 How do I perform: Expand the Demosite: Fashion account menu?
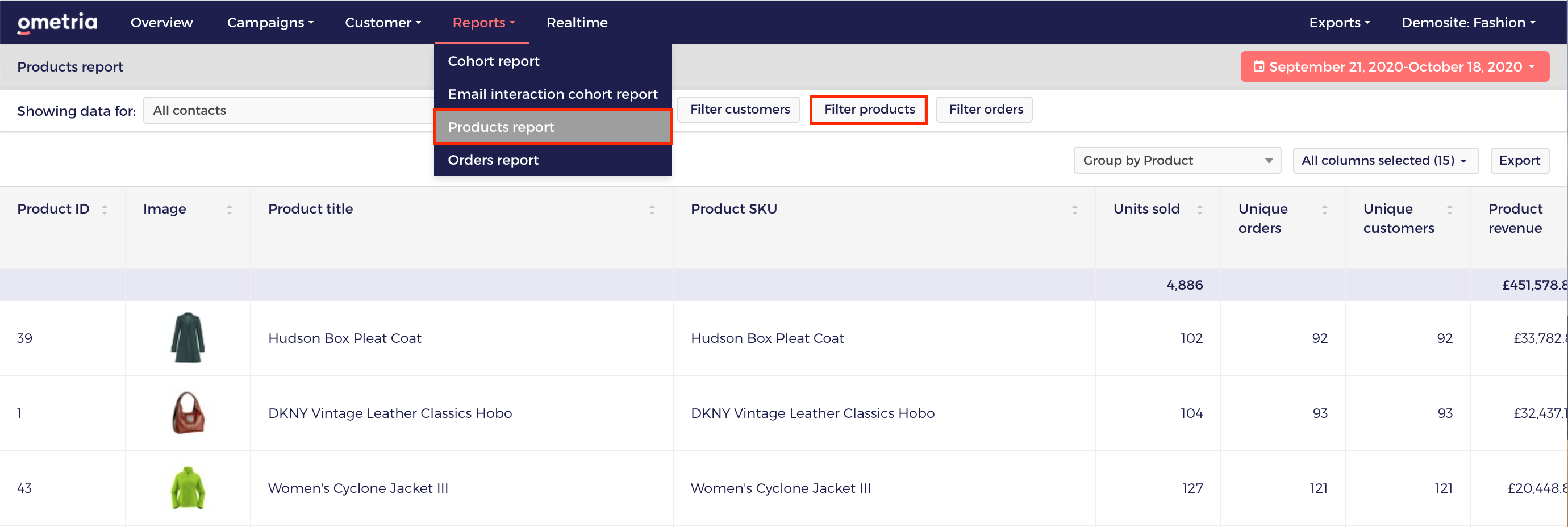coord(1468,23)
